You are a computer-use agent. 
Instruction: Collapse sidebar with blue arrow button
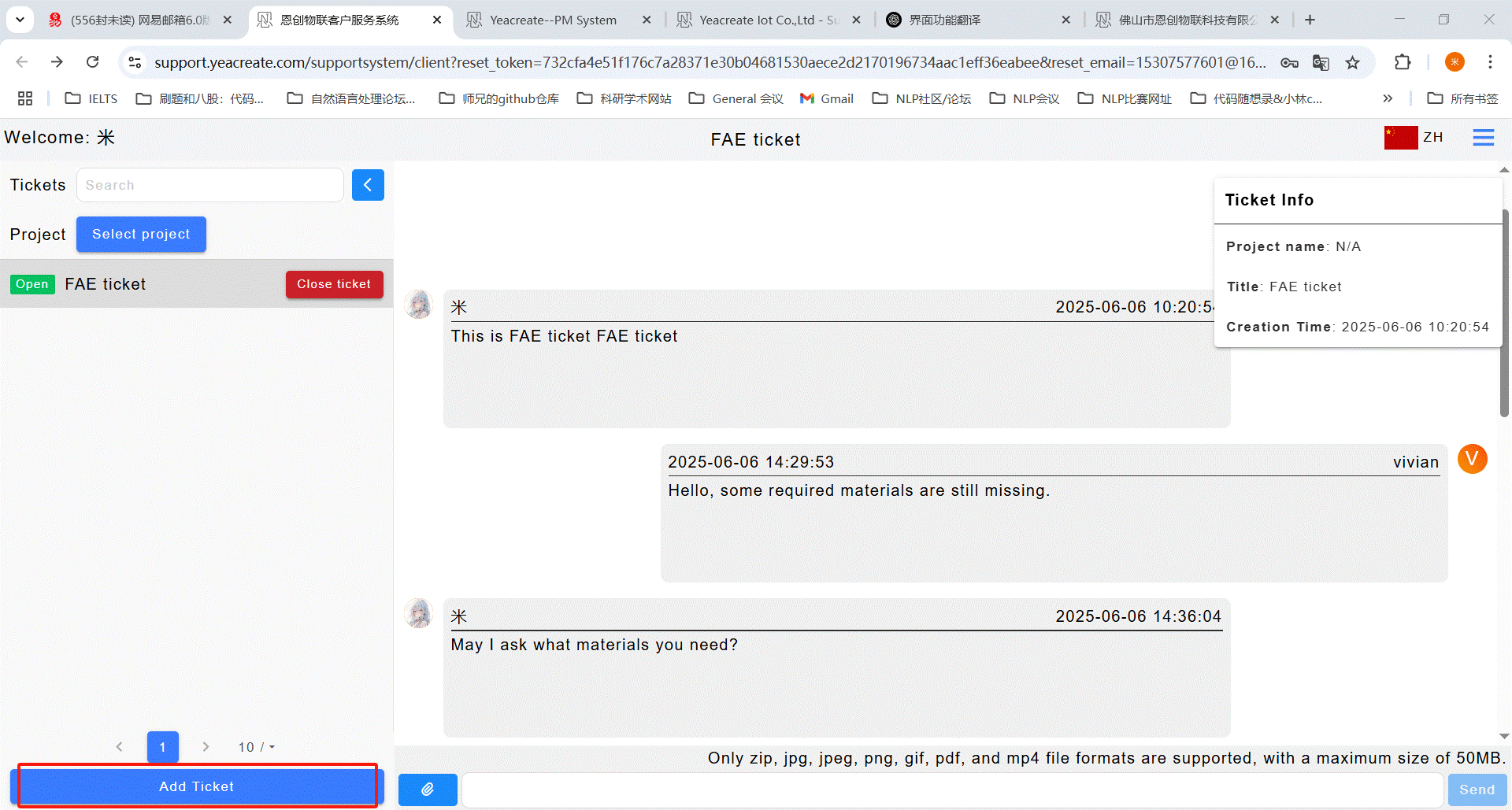tap(368, 185)
